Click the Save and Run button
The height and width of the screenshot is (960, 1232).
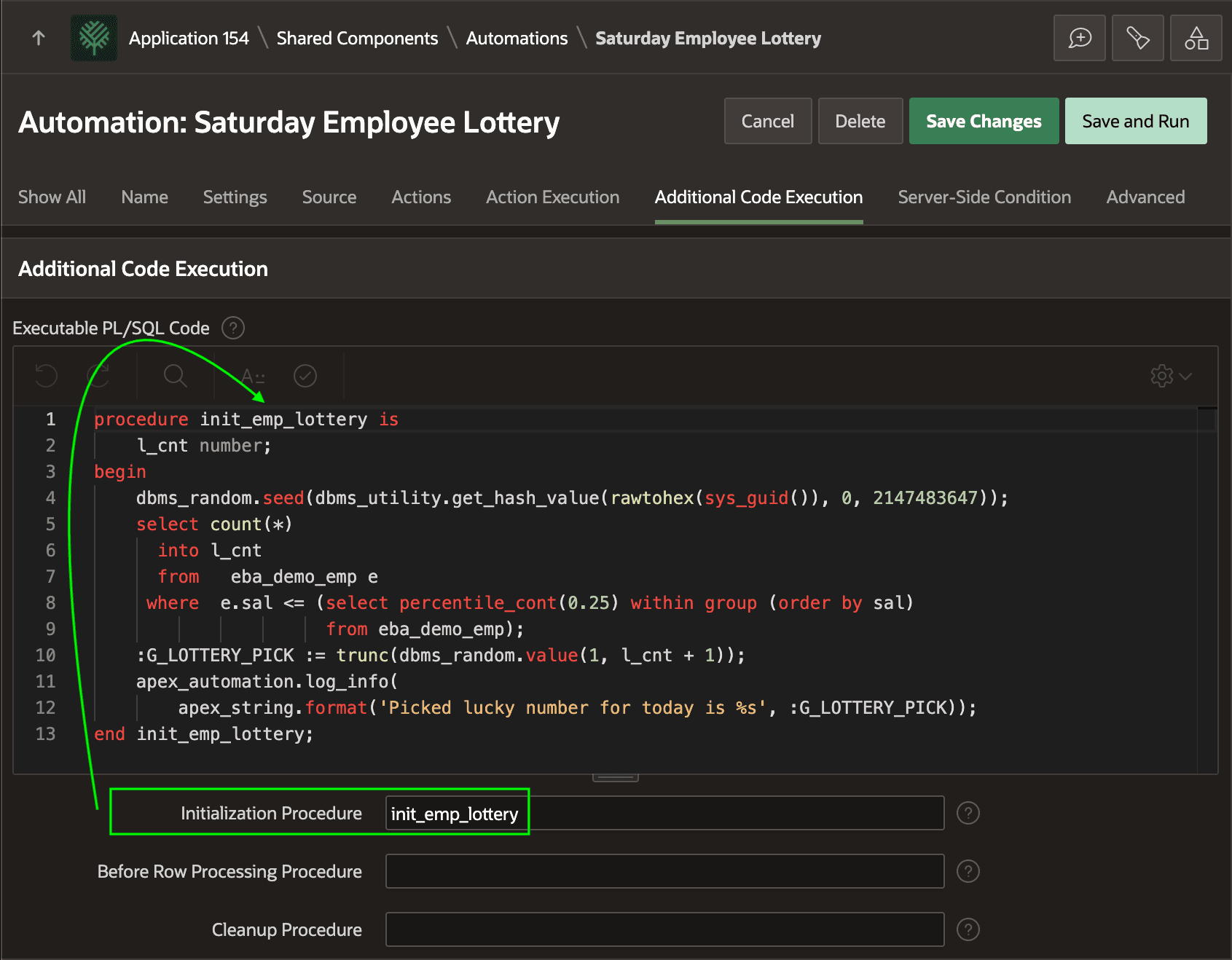pyautogui.click(x=1136, y=121)
